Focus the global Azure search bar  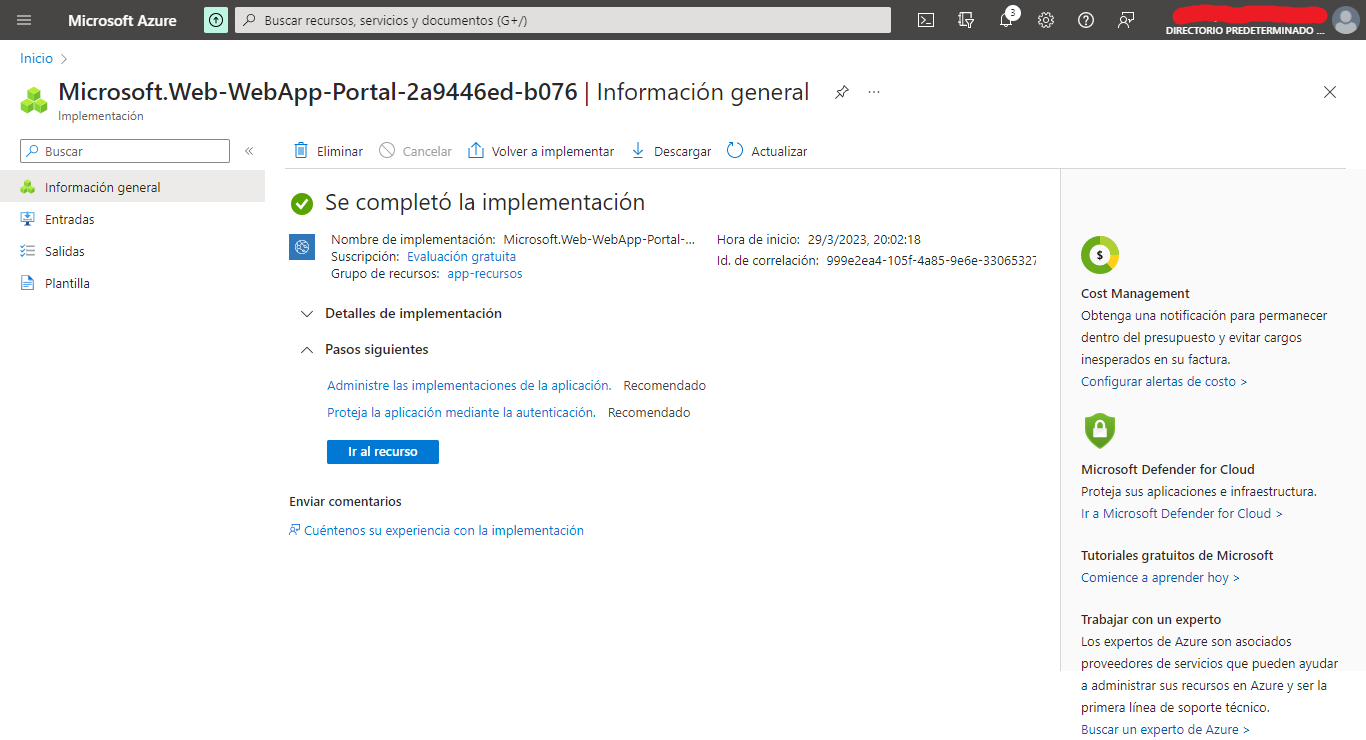pyautogui.click(x=563, y=20)
